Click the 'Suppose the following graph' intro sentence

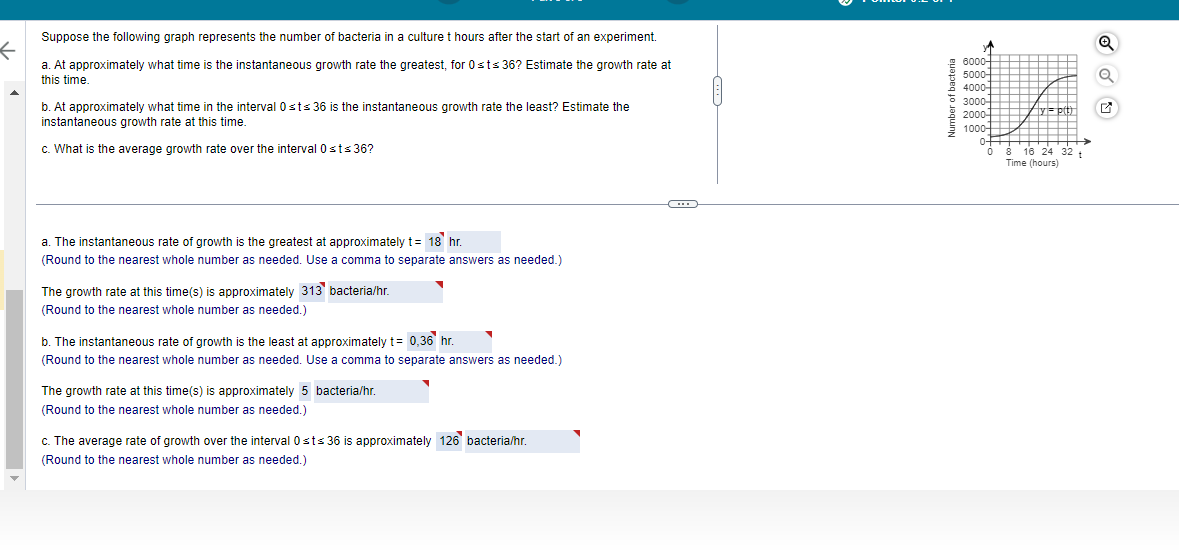click(349, 37)
